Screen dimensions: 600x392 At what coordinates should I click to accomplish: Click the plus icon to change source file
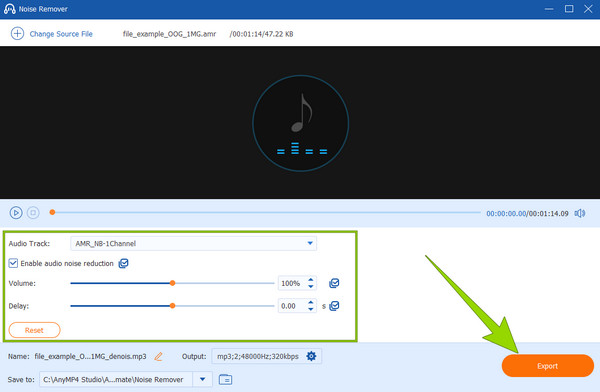(17, 34)
